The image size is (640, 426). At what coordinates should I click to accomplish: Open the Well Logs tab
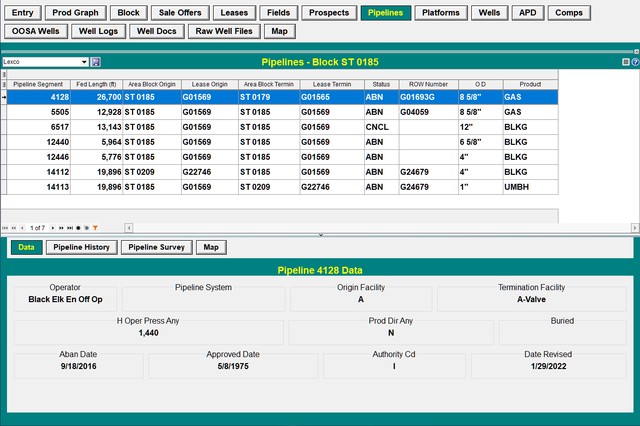pyautogui.click(x=99, y=31)
